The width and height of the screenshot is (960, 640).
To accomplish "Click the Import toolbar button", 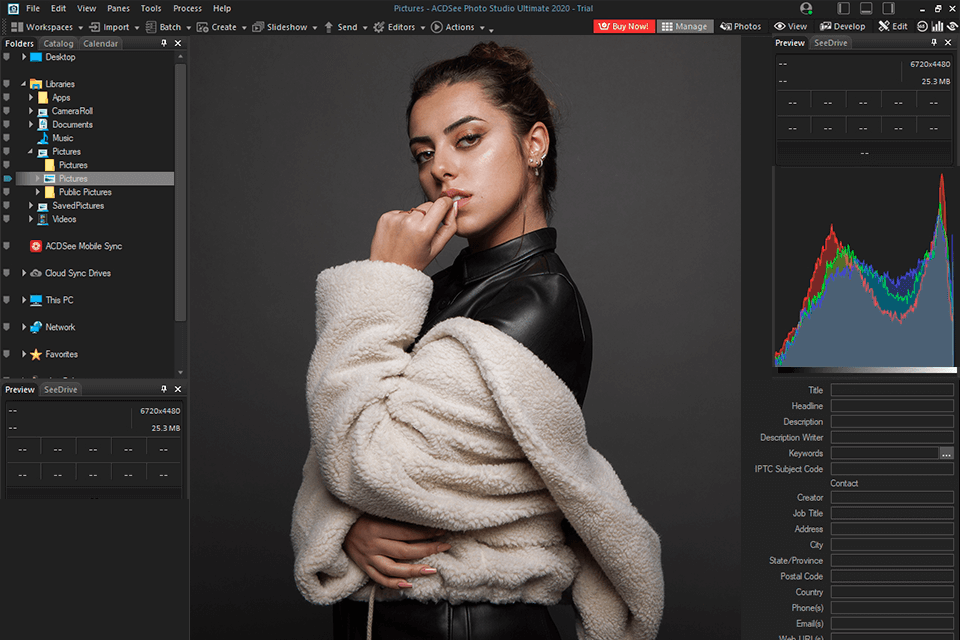I will coord(110,27).
